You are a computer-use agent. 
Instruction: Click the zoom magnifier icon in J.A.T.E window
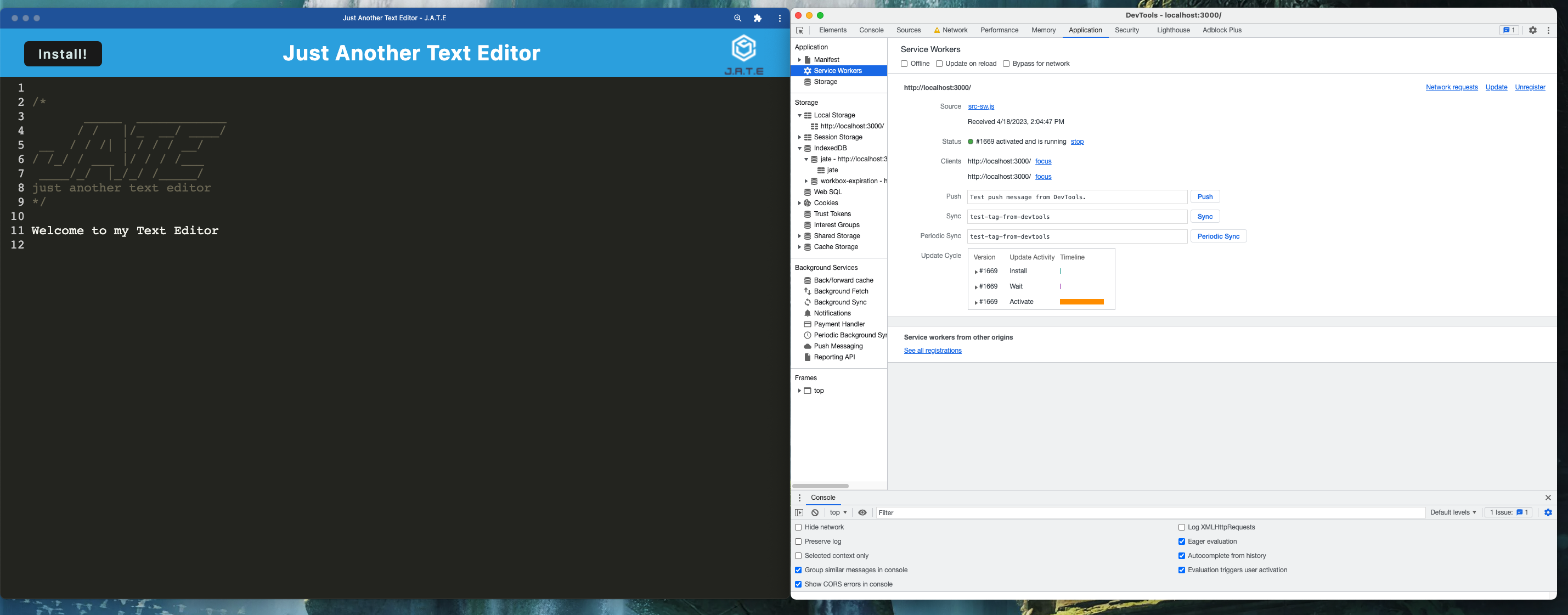pos(738,18)
